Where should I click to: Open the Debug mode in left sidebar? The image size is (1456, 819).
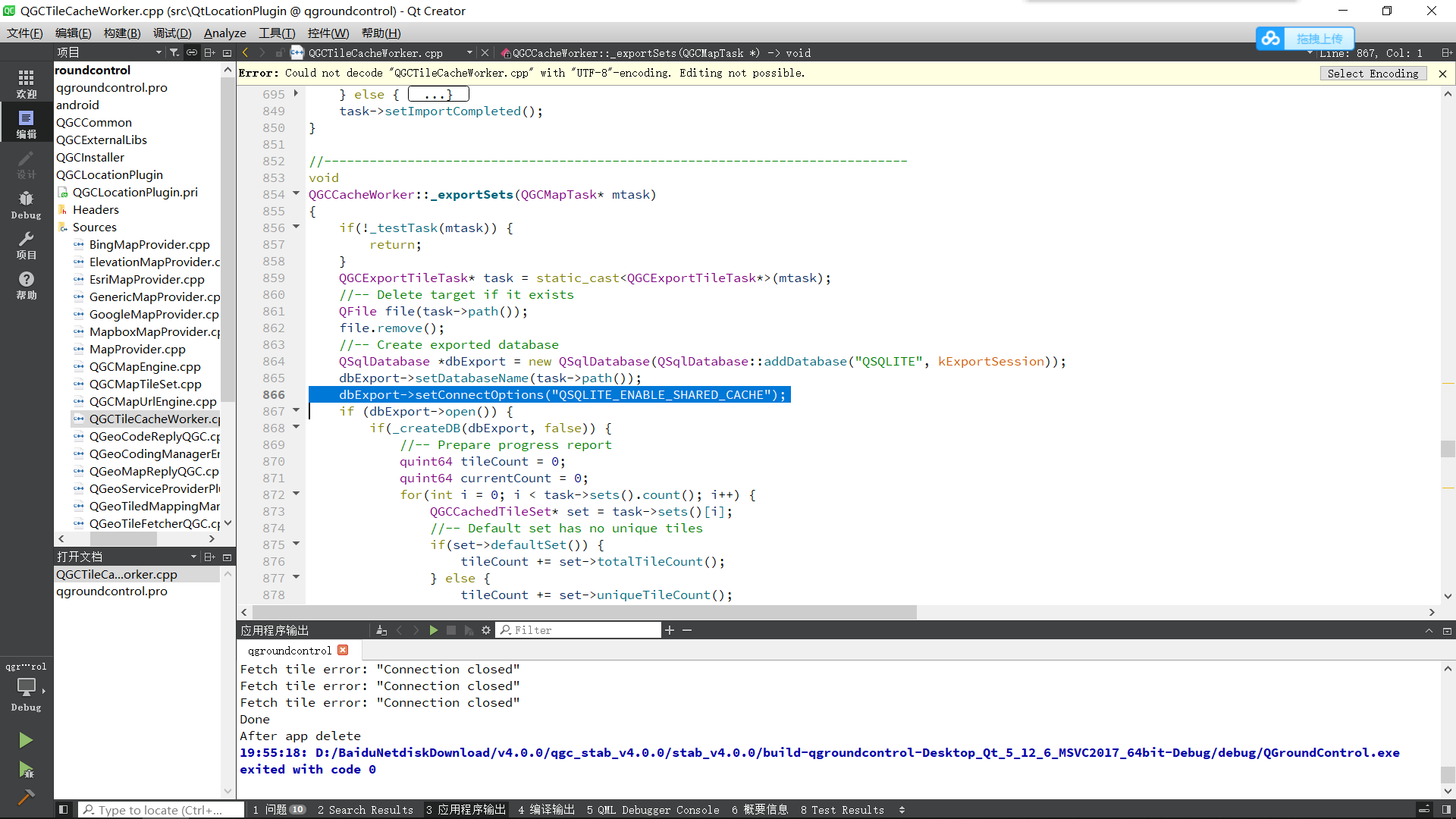(26, 205)
